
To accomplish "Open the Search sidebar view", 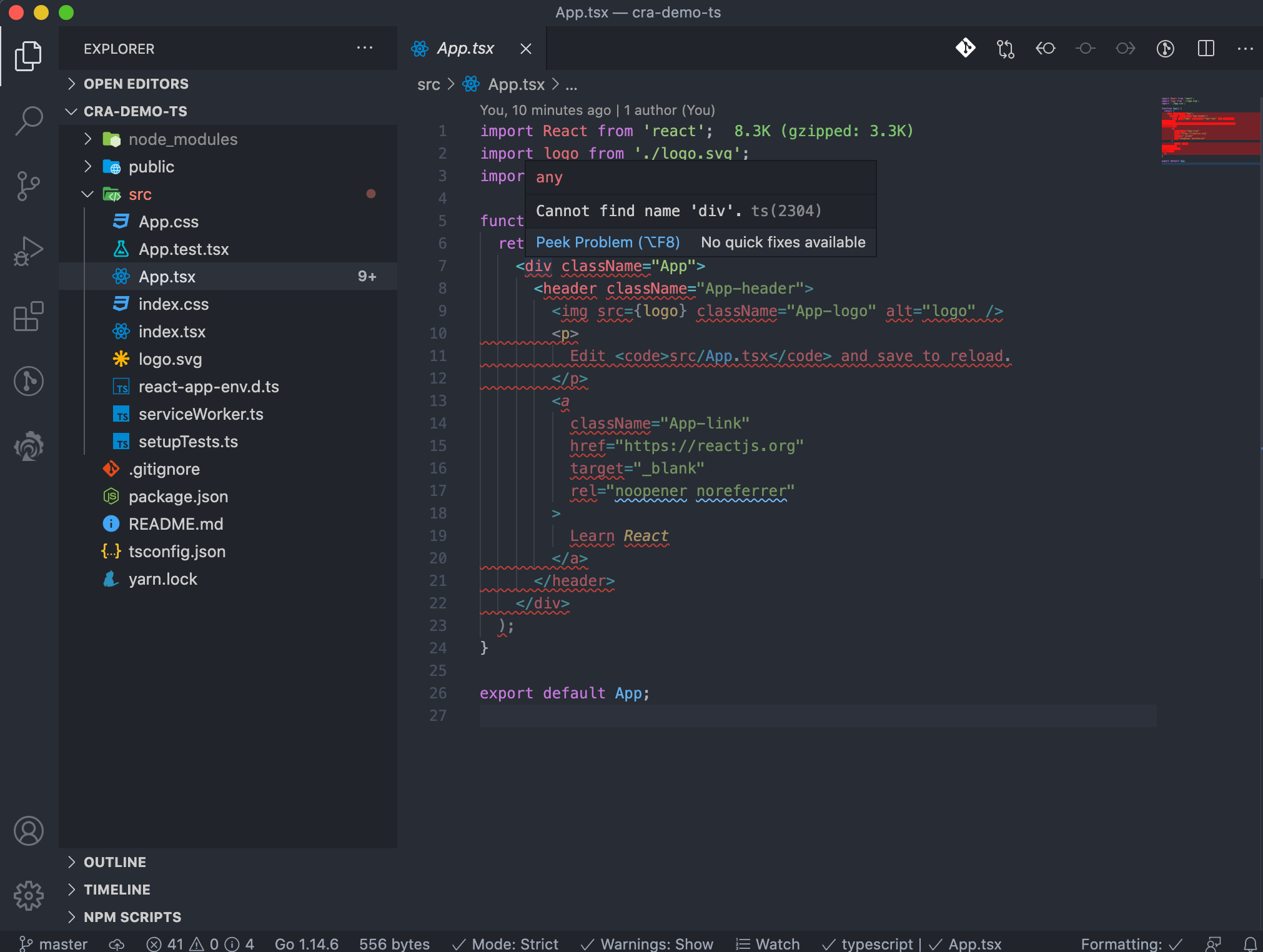I will point(28,120).
